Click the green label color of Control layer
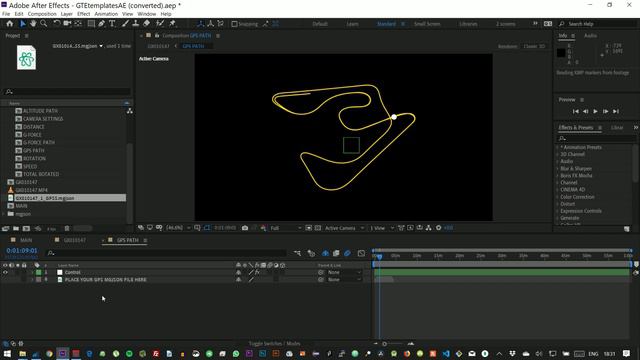The image size is (640, 360). [38, 272]
